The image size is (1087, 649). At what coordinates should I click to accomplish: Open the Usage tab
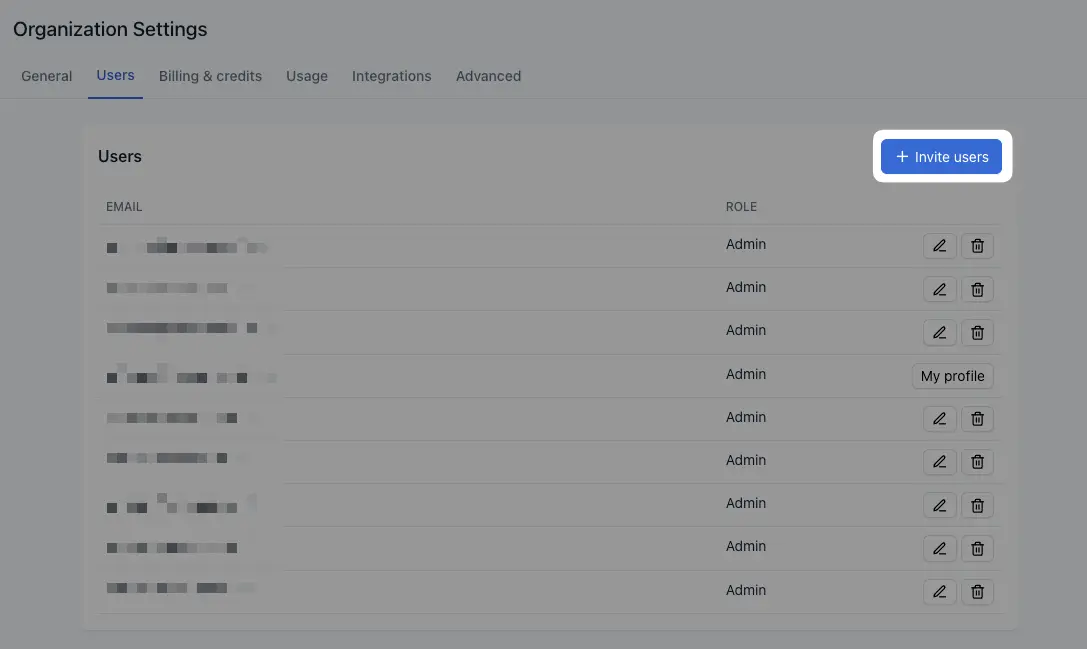(x=307, y=76)
